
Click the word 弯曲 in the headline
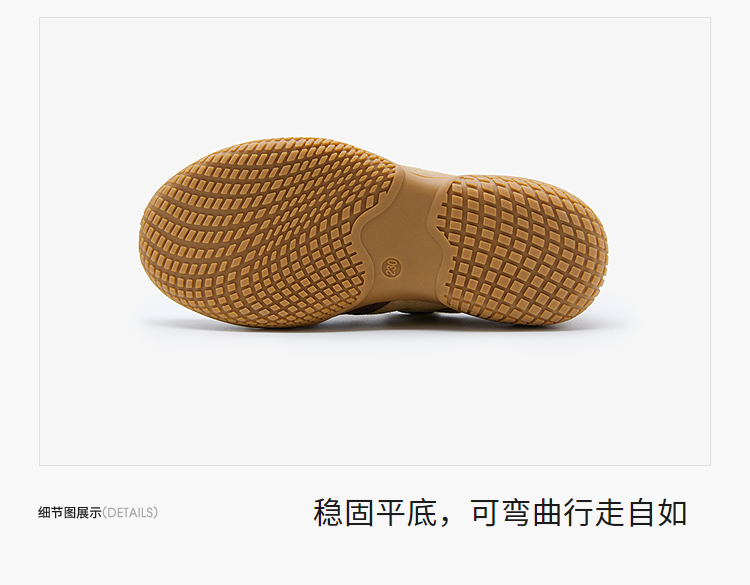[532, 513]
